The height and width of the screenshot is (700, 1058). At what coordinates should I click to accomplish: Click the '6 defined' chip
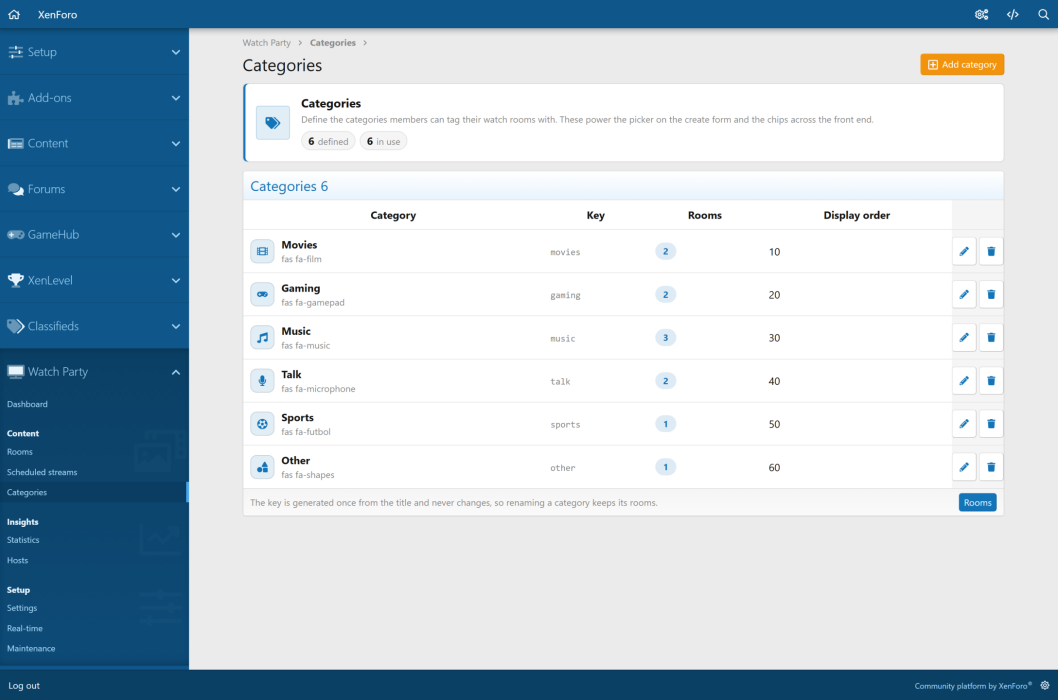click(x=328, y=141)
